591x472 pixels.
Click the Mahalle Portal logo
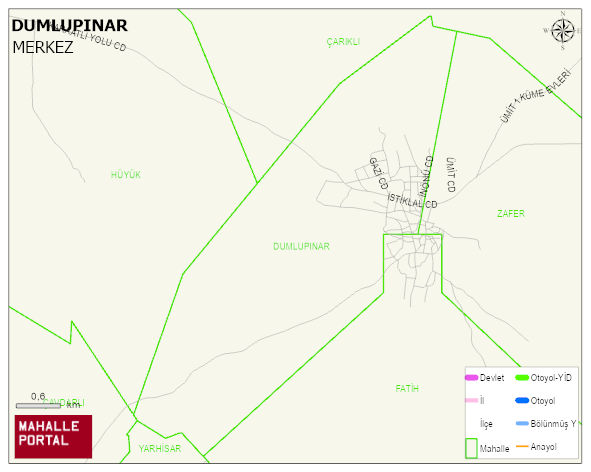(53, 437)
